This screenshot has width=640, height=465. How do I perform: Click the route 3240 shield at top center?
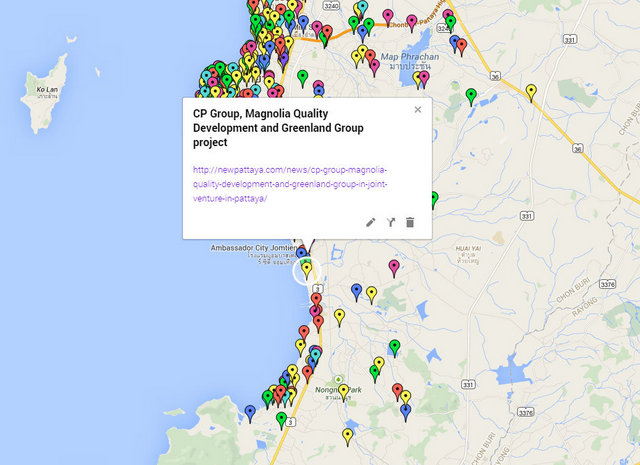(331, 5)
